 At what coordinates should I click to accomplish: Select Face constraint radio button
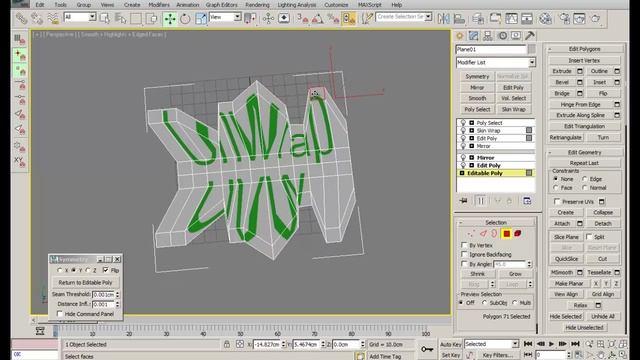556,188
